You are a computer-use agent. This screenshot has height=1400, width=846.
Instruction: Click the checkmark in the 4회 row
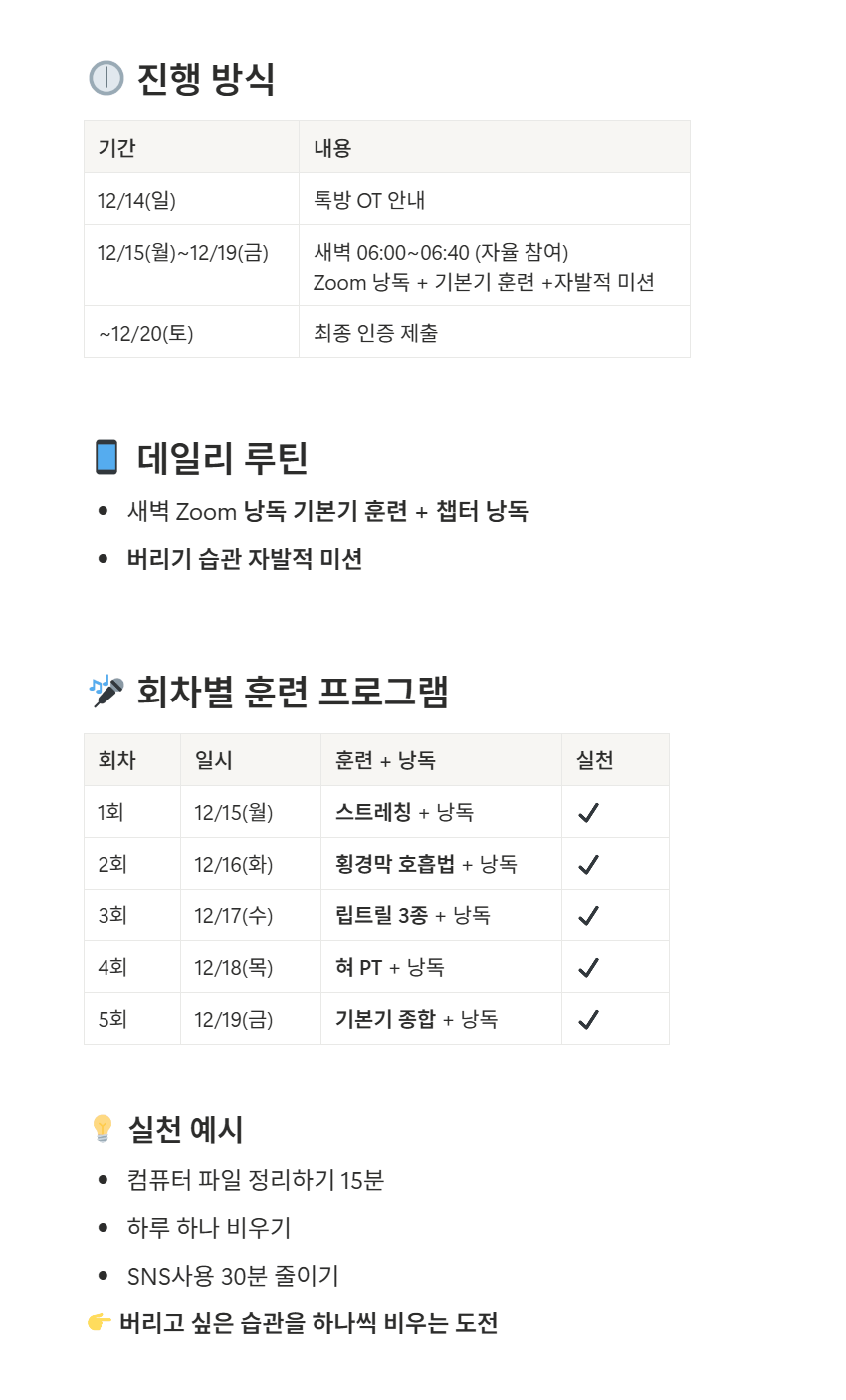pos(588,967)
